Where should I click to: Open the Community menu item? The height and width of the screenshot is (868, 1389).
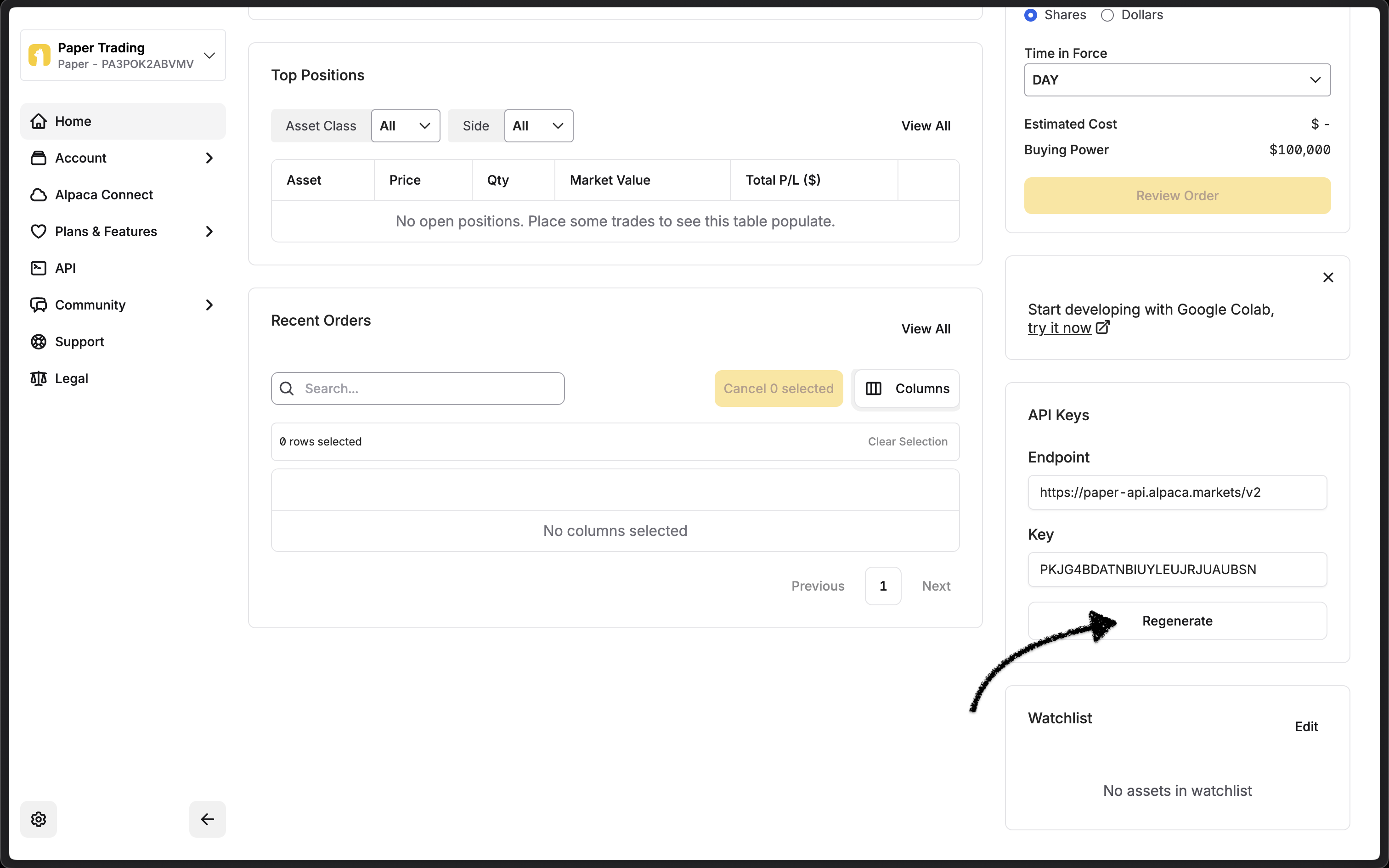point(123,305)
